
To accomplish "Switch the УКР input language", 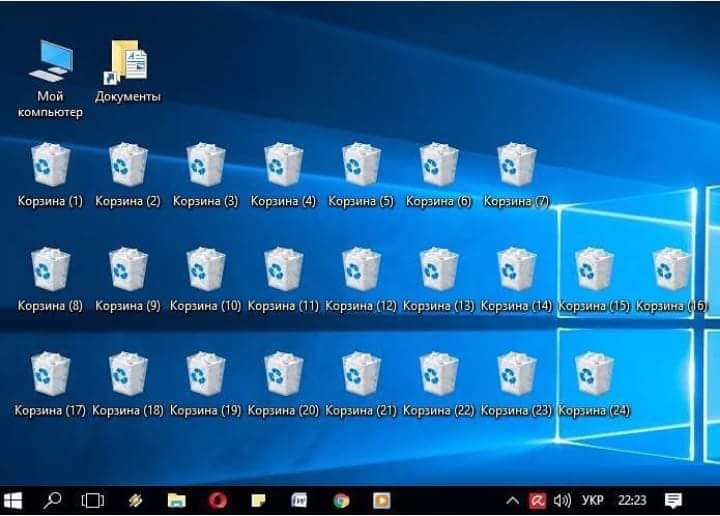I will point(593,500).
